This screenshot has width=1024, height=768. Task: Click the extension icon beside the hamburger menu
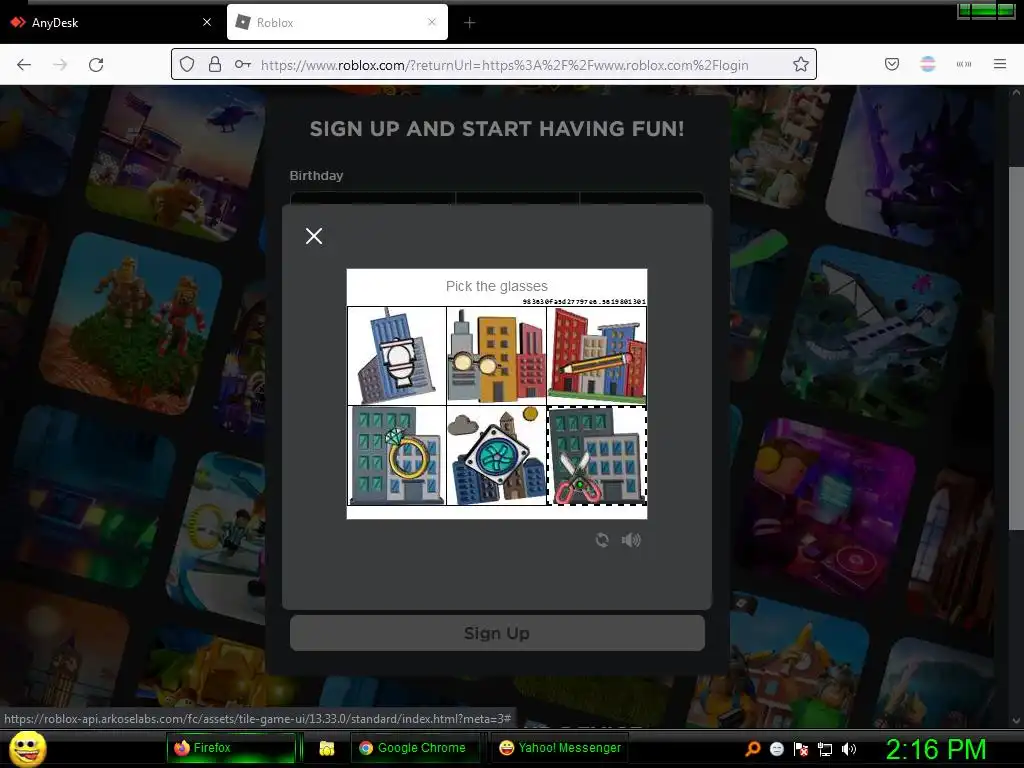pyautogui.click(x=964, y=64)
